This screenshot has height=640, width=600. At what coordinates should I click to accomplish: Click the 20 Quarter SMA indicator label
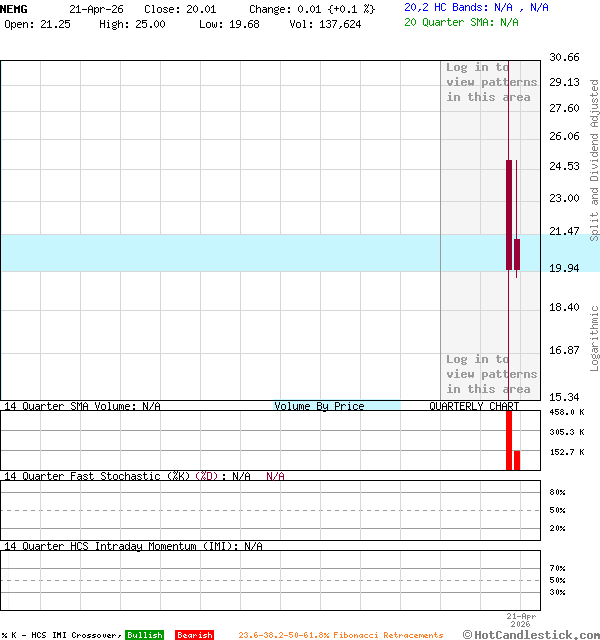tap(461, 21)
